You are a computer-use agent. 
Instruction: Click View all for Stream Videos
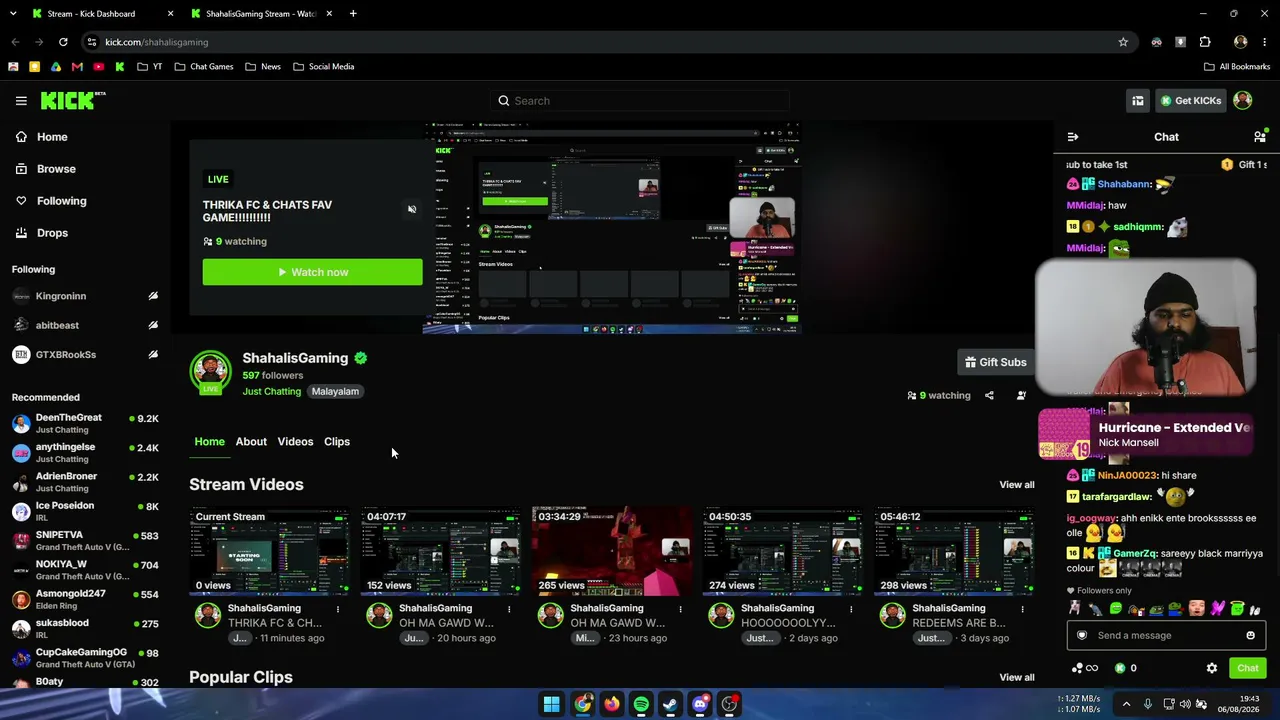click(1017, 485)
